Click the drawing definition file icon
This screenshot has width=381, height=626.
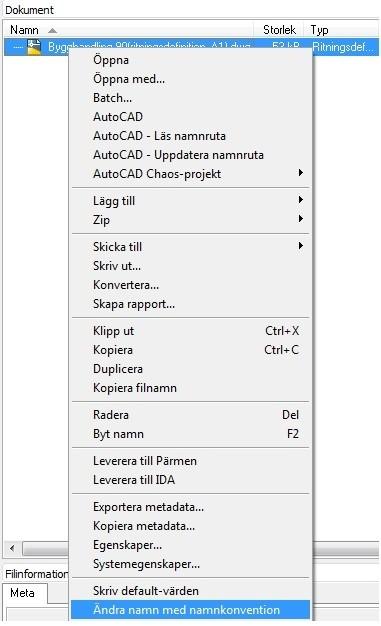tap(34, 47)
